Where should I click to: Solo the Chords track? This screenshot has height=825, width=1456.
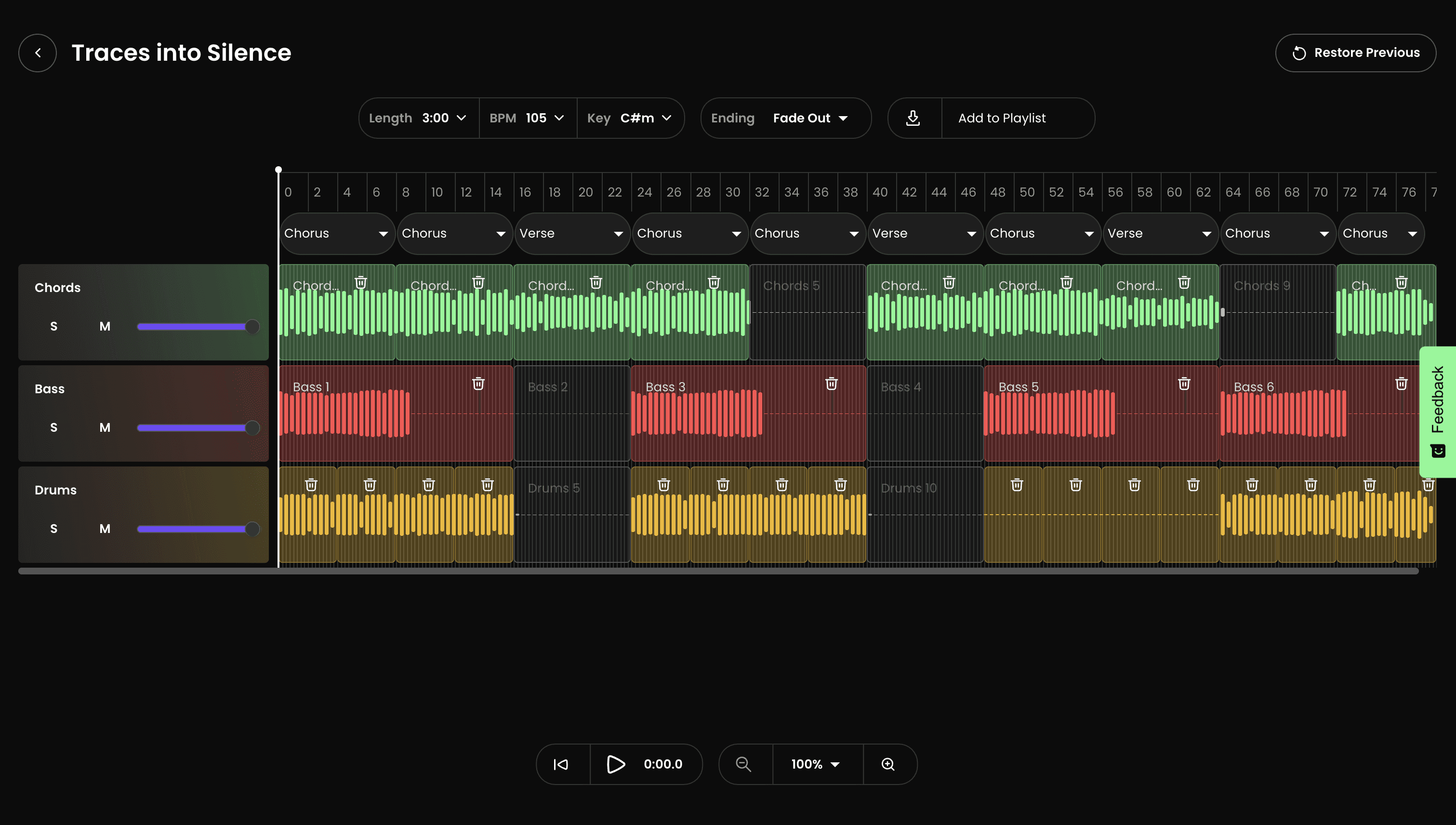[x=54, y=326]
